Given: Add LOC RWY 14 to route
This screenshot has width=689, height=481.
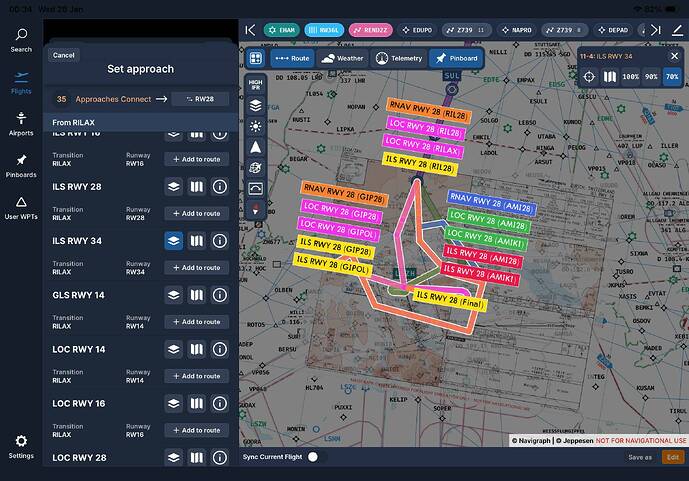Looking at the screenshot, I should tap(196, 376).
